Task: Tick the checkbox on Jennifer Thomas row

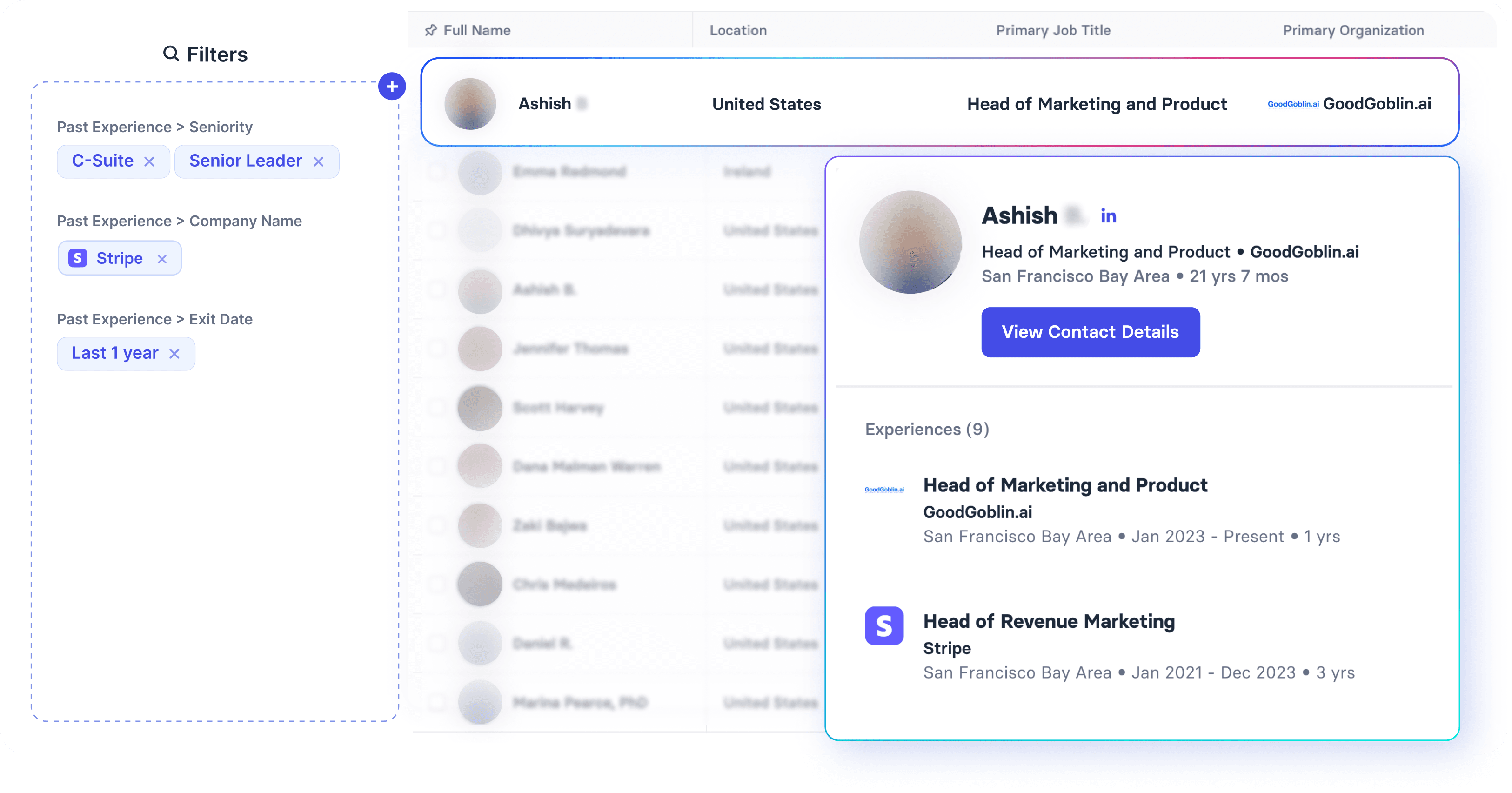Action: coord(436,349)
